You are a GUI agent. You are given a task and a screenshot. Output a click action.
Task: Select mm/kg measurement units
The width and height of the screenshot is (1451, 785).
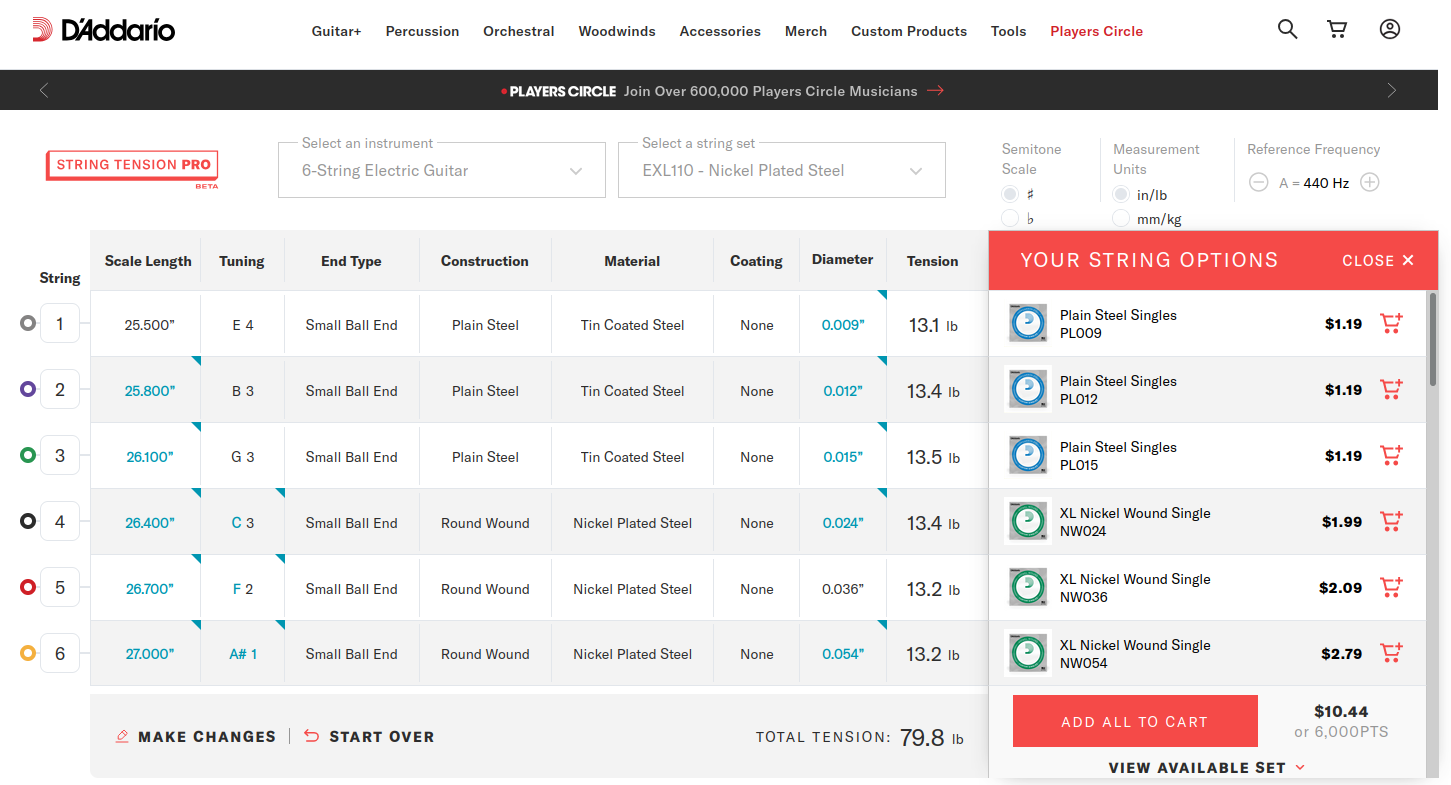(1121, 218)
